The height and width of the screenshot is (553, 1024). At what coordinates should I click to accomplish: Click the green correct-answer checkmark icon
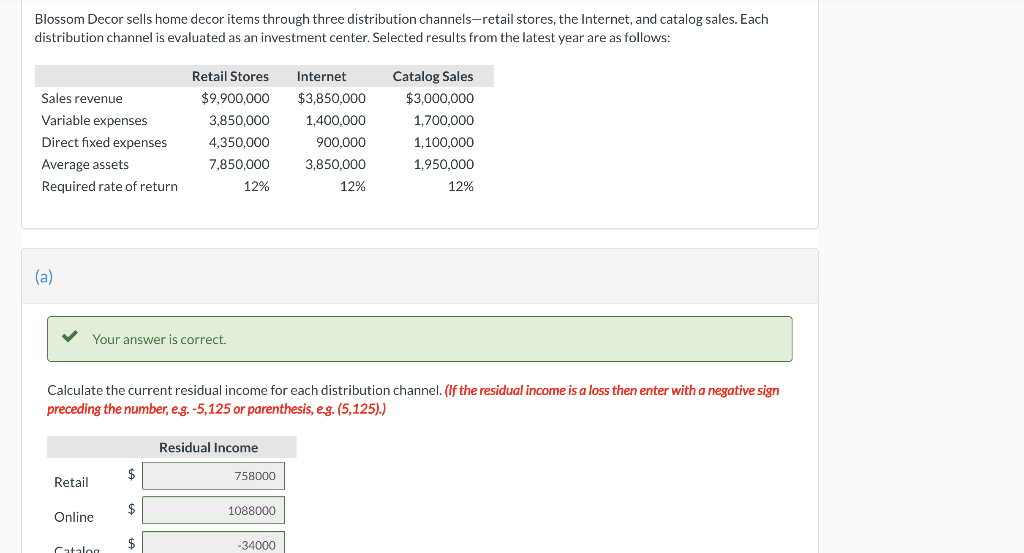point(70,337)
